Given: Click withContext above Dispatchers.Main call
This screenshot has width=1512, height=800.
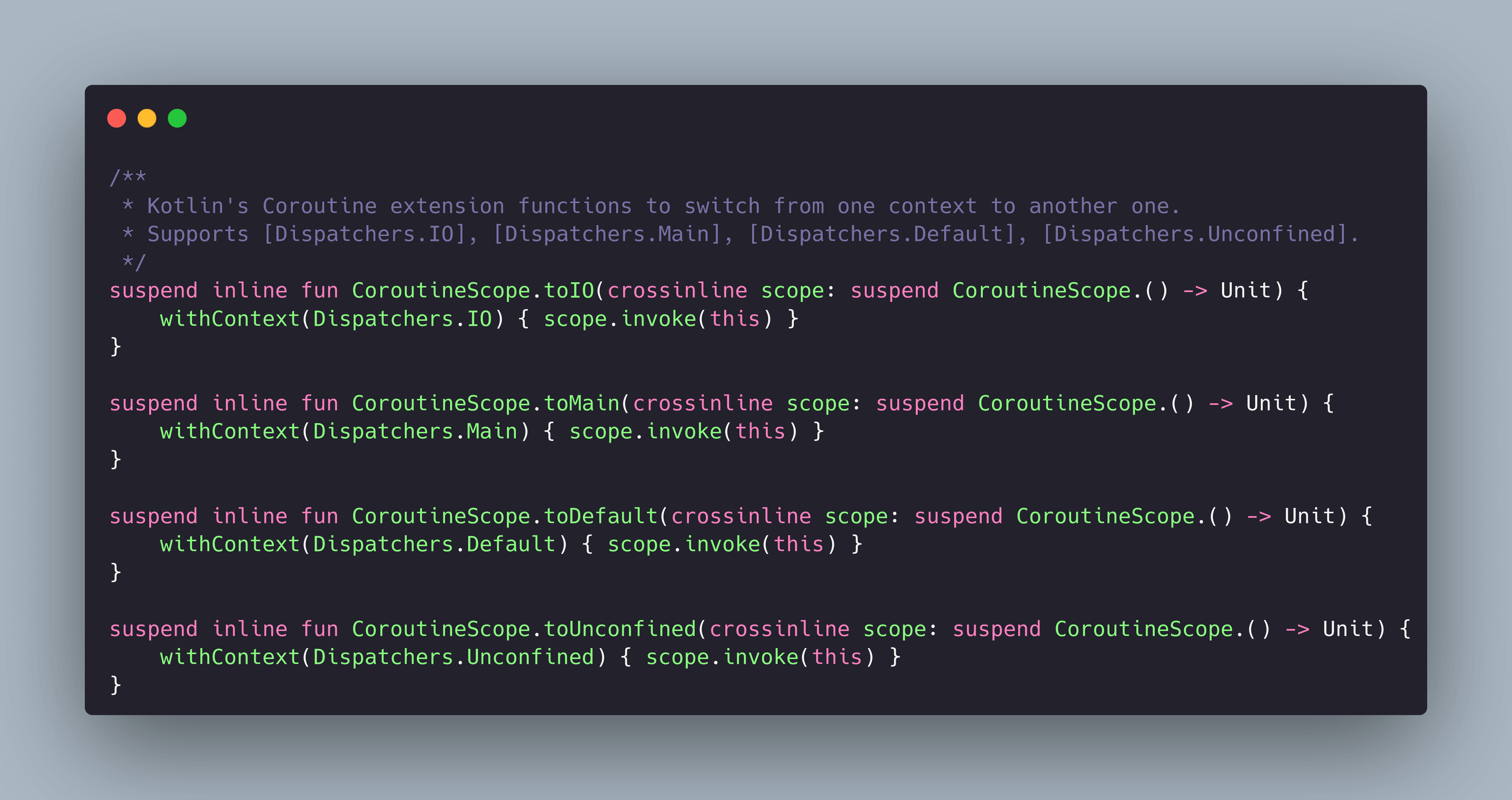Looking at the screenshot, I should click(230, 431).
